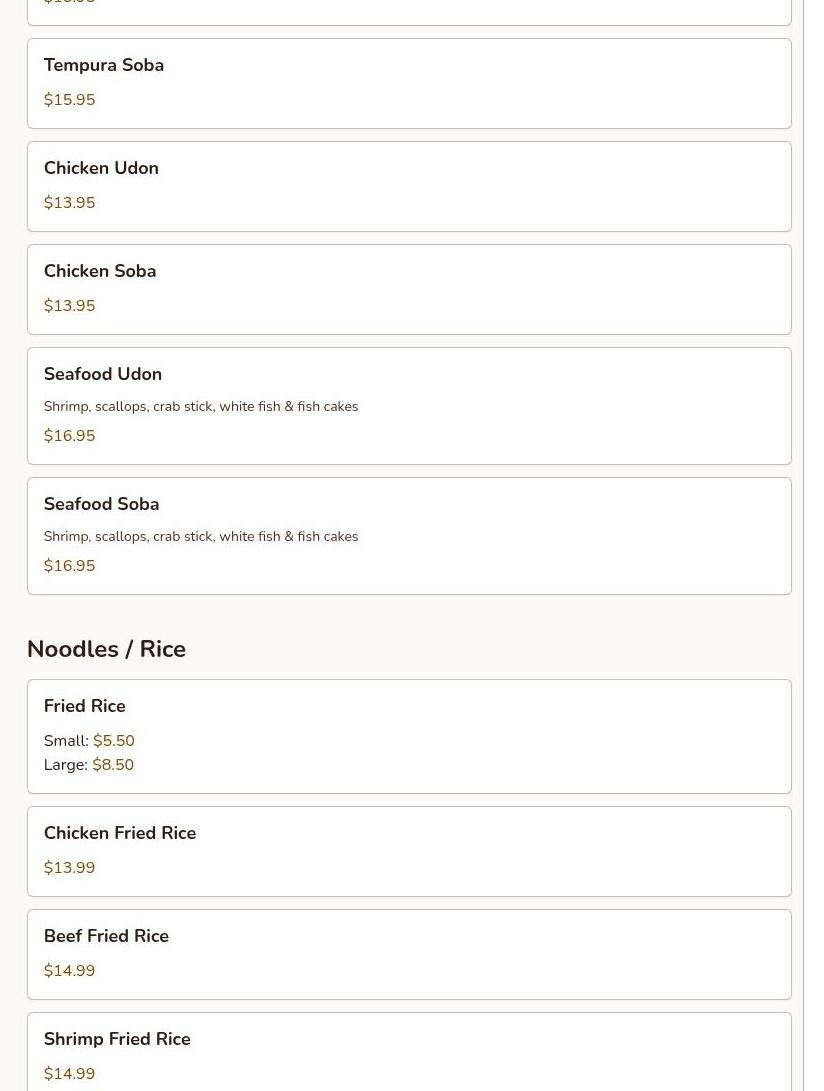Click the Chicken Udon $13.95 price
The image size is (824, 1091).
tap(69, 203)
